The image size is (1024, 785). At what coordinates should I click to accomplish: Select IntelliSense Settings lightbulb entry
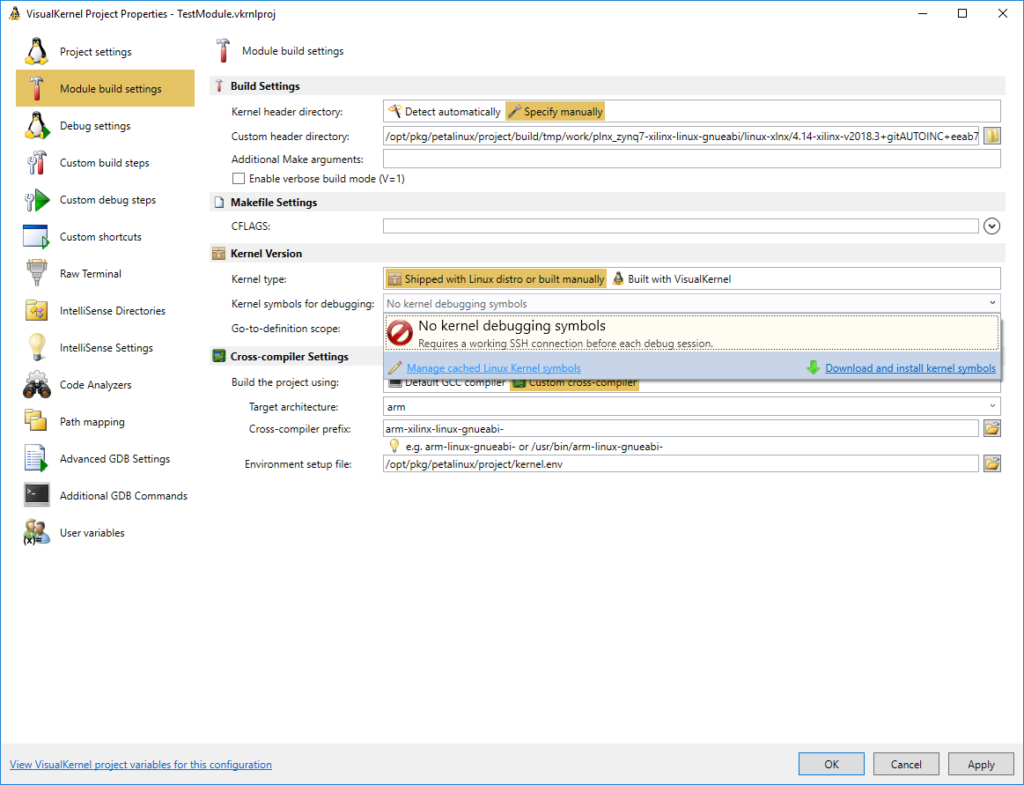tap(106, 348)
